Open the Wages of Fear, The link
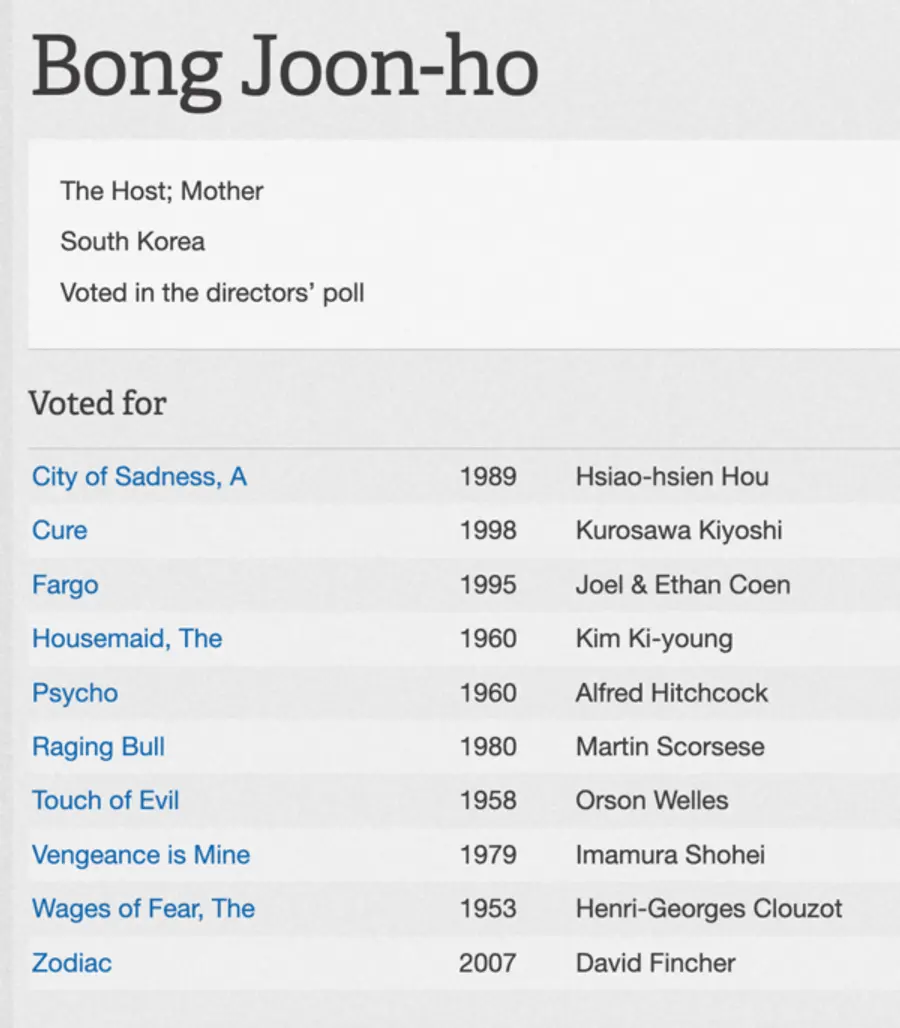This screenshot has width=900, height=1028. [143, 909]
